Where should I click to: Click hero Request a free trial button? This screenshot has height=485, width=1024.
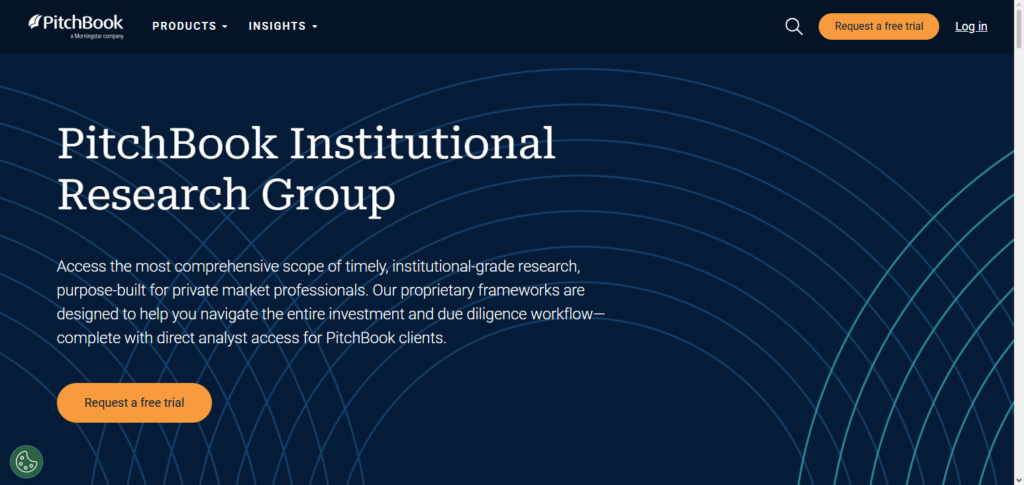pos(135,403)
